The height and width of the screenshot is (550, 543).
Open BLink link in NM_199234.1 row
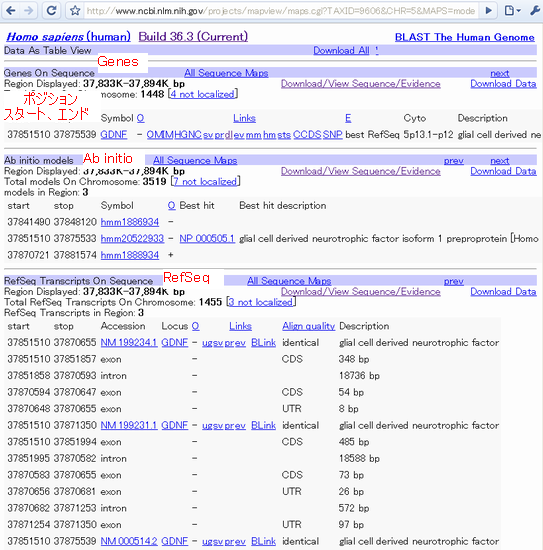click(263, 342)
